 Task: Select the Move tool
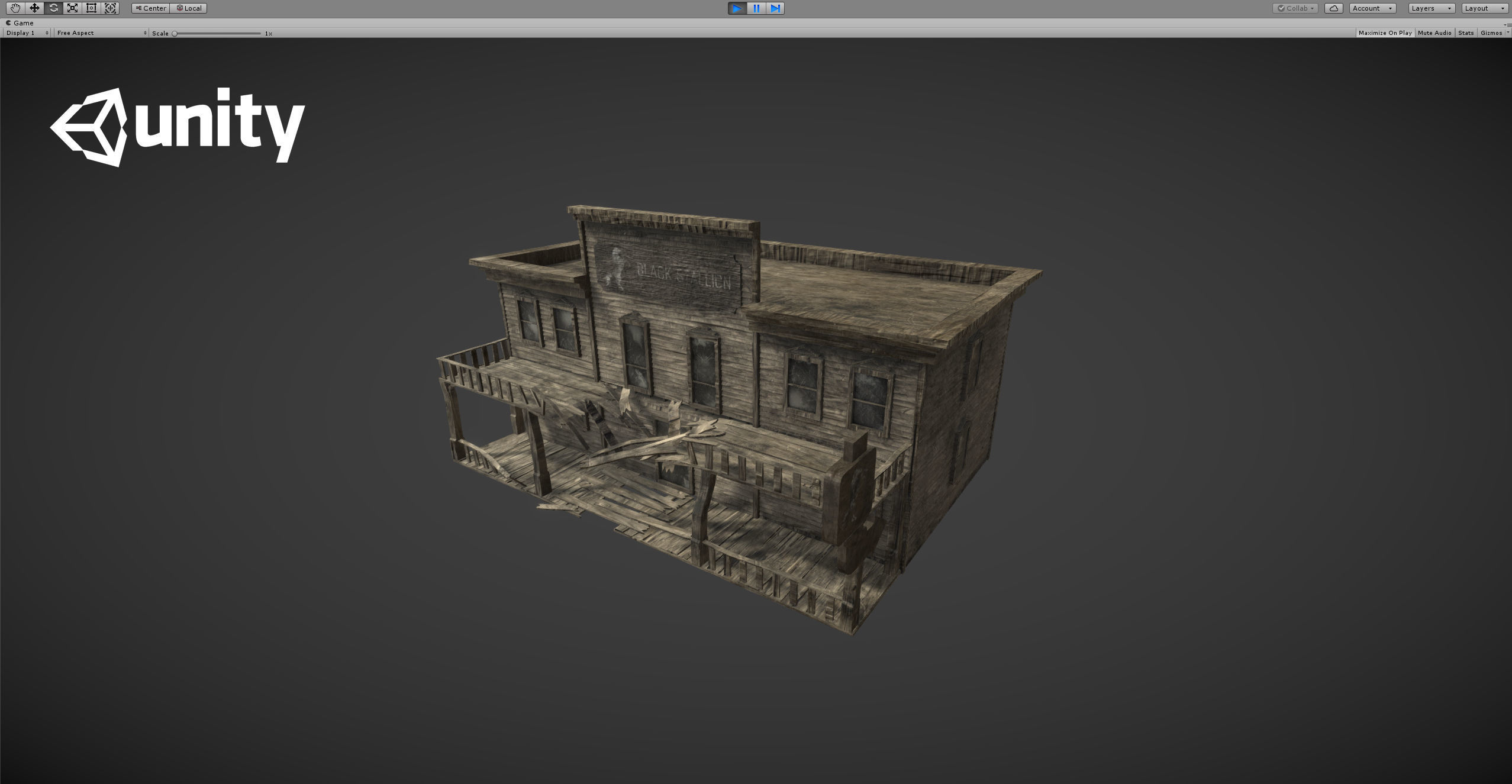click(34, 8)
